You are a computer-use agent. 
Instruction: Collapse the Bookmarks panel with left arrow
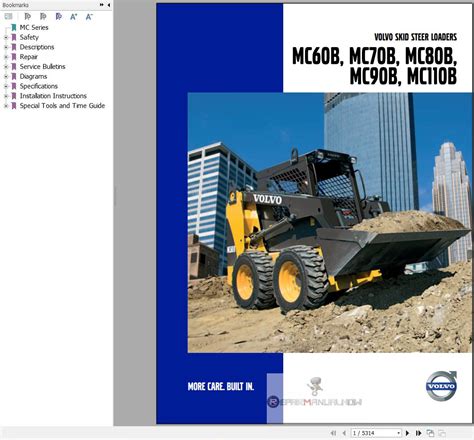point(109,5)
